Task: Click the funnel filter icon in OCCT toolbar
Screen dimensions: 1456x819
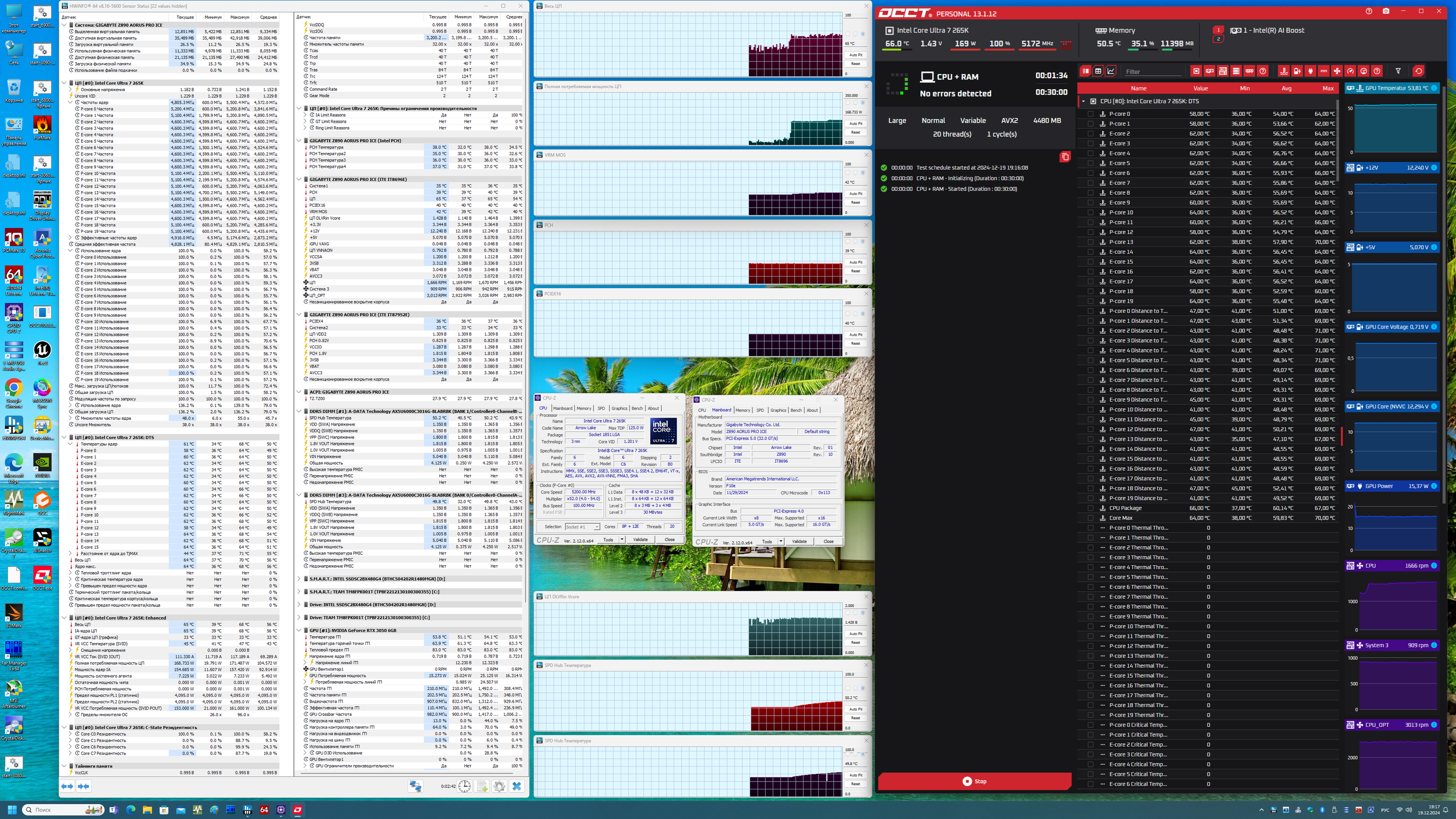Action: [x=1398, y=71]
